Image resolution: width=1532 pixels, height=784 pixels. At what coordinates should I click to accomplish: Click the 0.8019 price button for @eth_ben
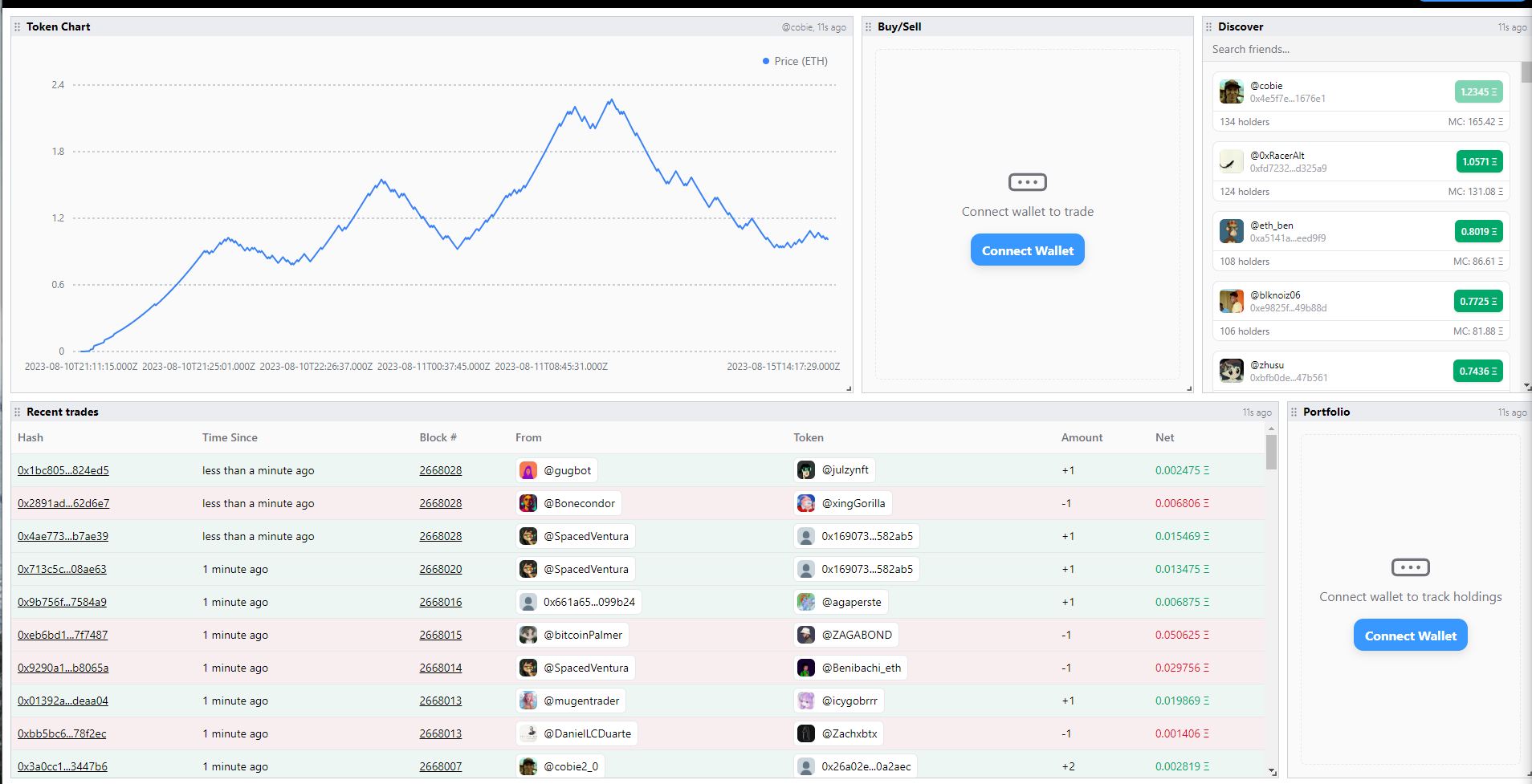pyautogui.click(x=1478, y=231)
